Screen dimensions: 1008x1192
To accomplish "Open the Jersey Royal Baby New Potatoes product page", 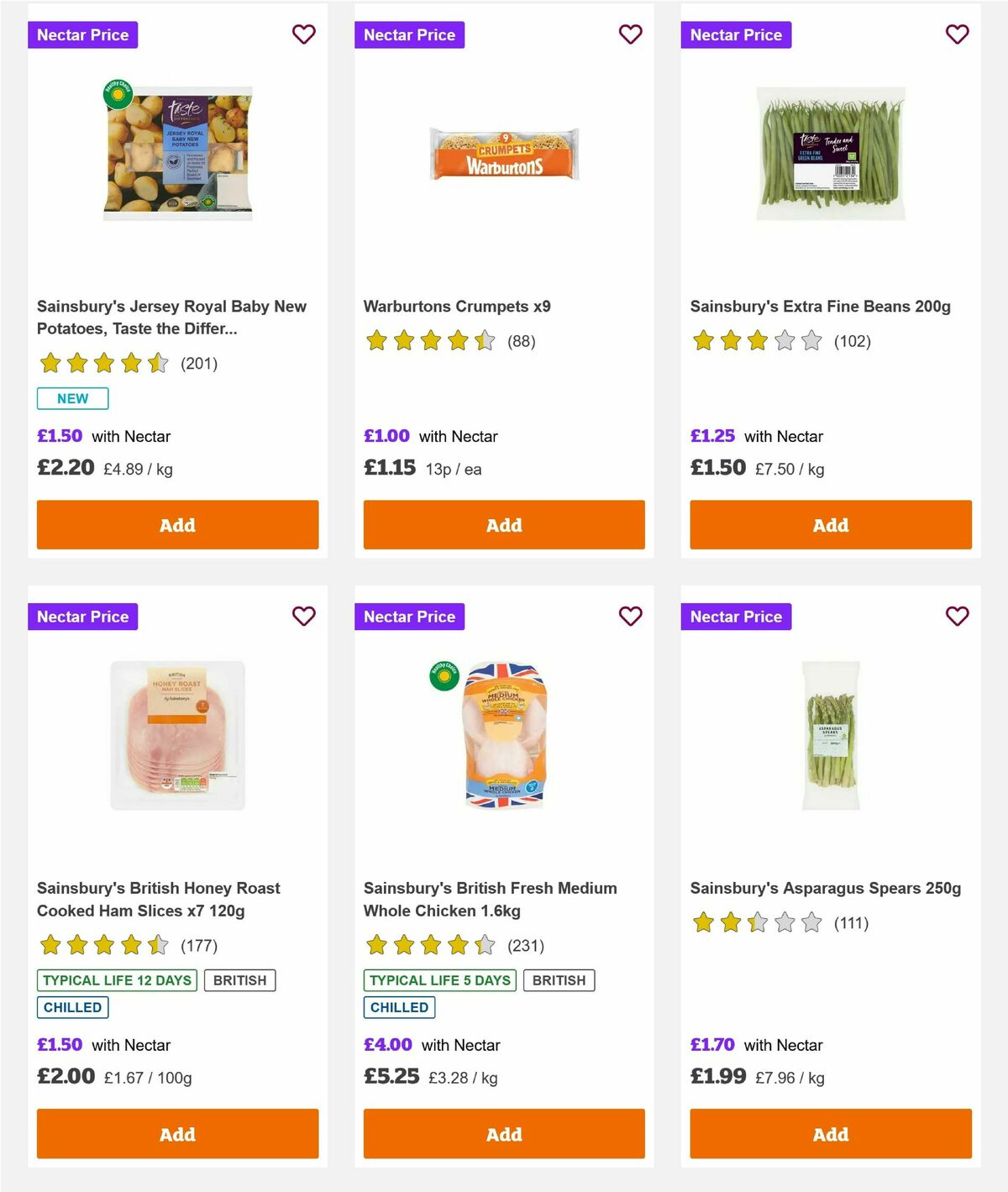I will [x=172, y=317].
